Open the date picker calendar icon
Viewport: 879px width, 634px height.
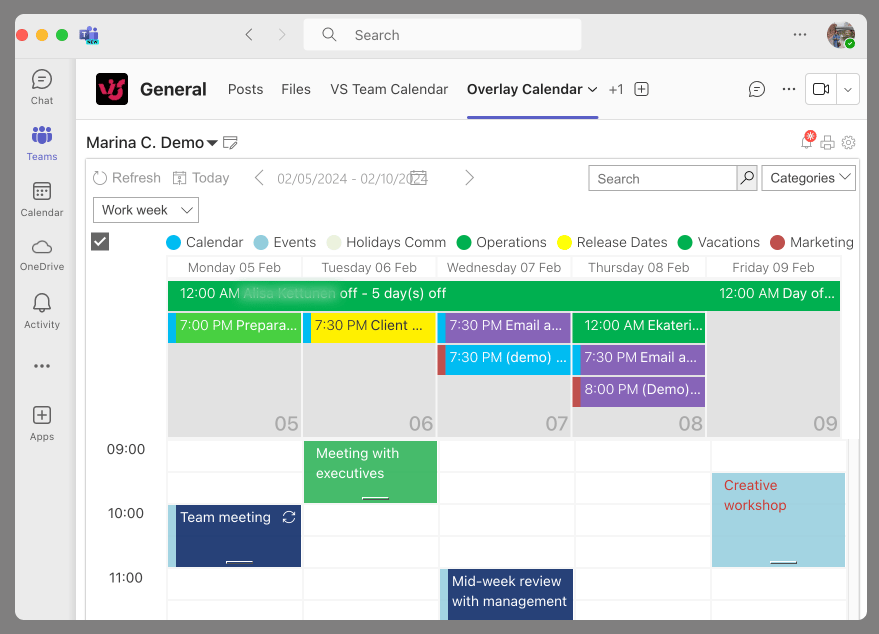click(418, 178)
